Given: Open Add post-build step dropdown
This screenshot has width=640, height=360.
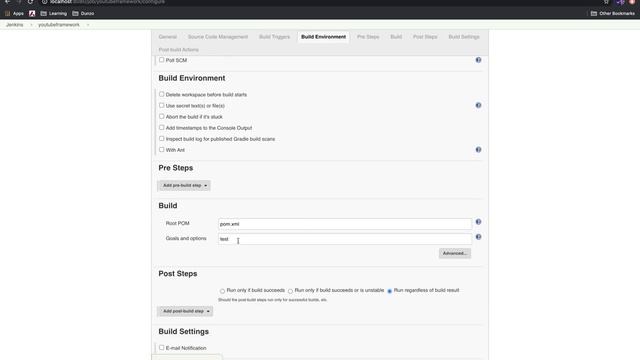Looking at the screenshot, I should point(185,311).
